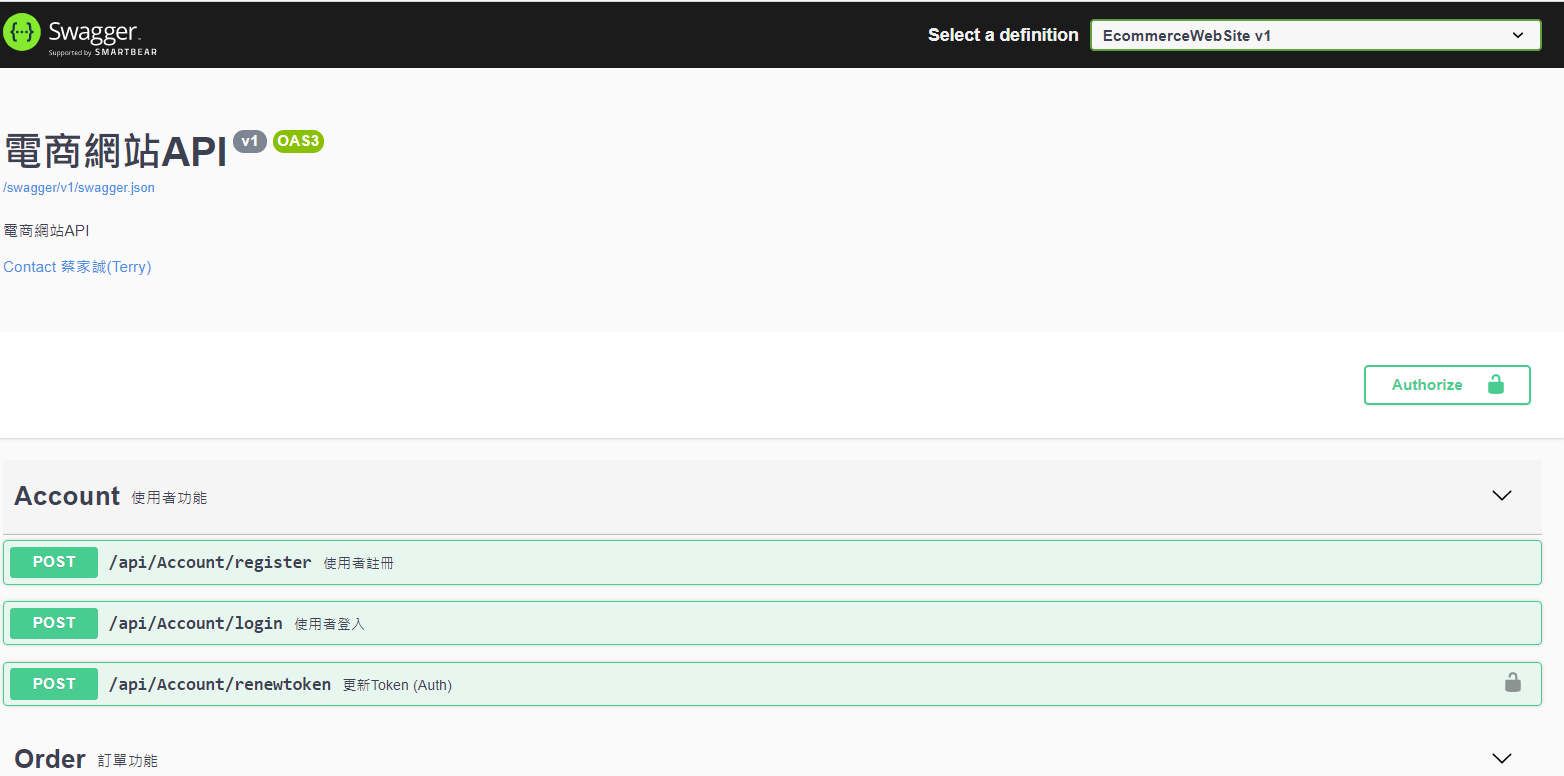Click the 使用者功能 description text
The image size is (1564, 776).
click(169, 498)
